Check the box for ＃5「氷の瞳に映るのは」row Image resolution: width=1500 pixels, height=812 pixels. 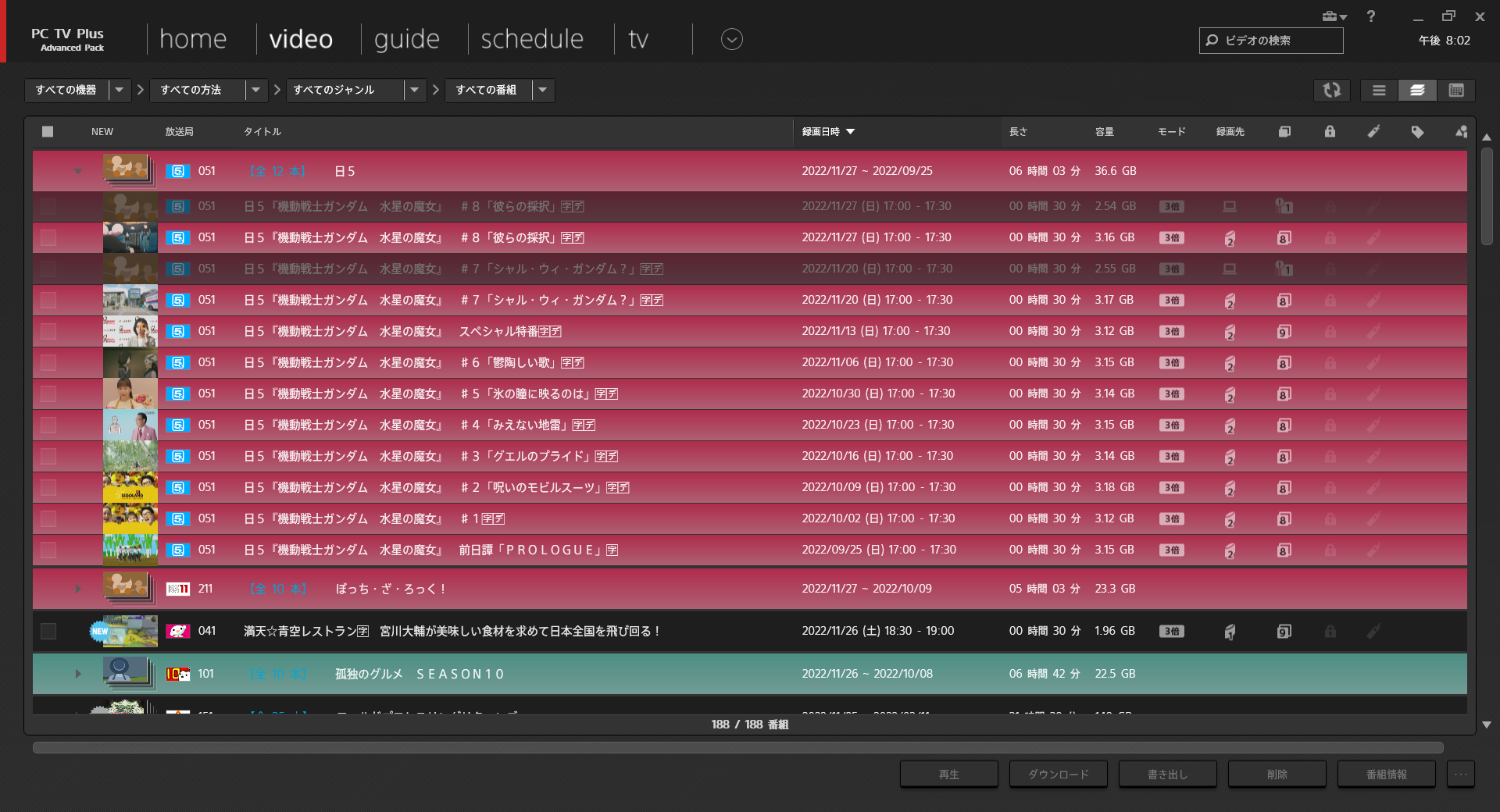click(48, 394)
